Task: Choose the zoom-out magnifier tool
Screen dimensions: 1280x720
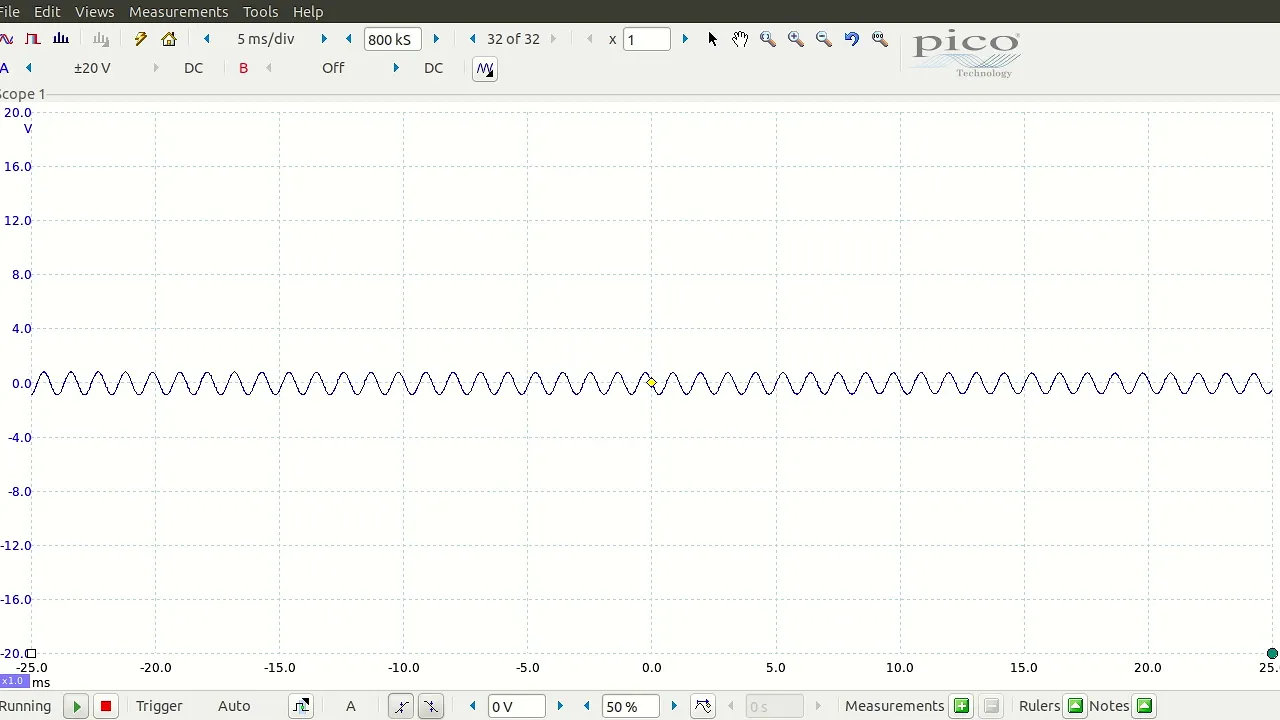Action: click(824, 39)
